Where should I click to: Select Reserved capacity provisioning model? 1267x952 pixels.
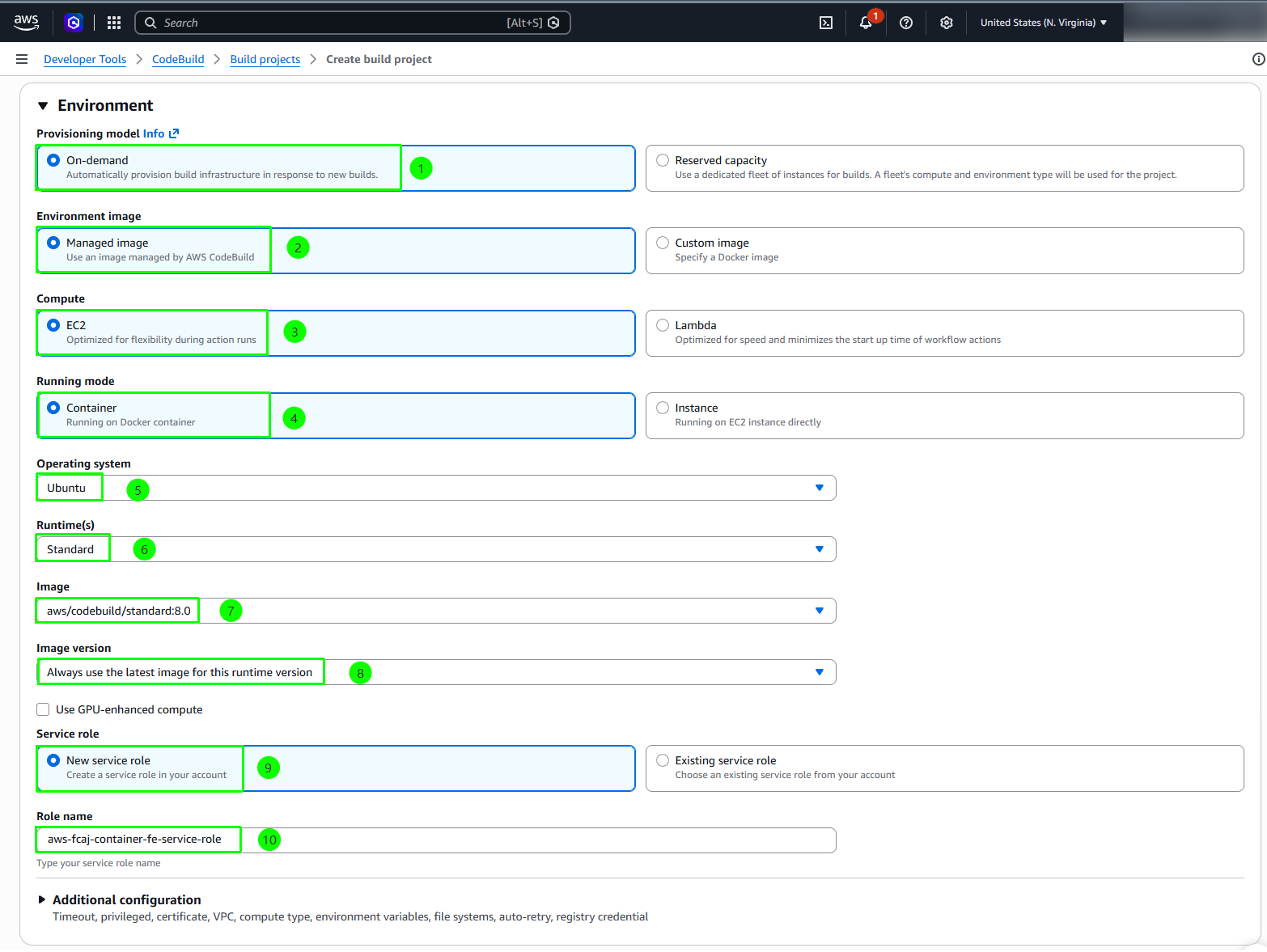(944, 168)
